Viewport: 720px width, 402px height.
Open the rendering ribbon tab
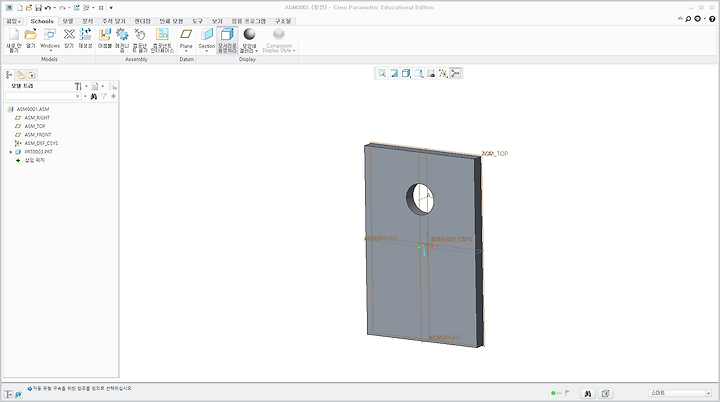click(x=142, y=21)
